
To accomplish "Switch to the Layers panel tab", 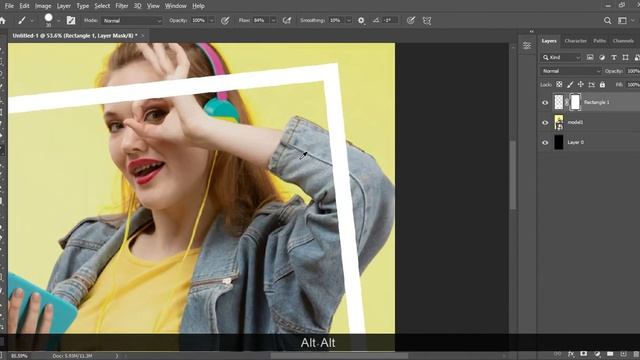I will 549,41.
